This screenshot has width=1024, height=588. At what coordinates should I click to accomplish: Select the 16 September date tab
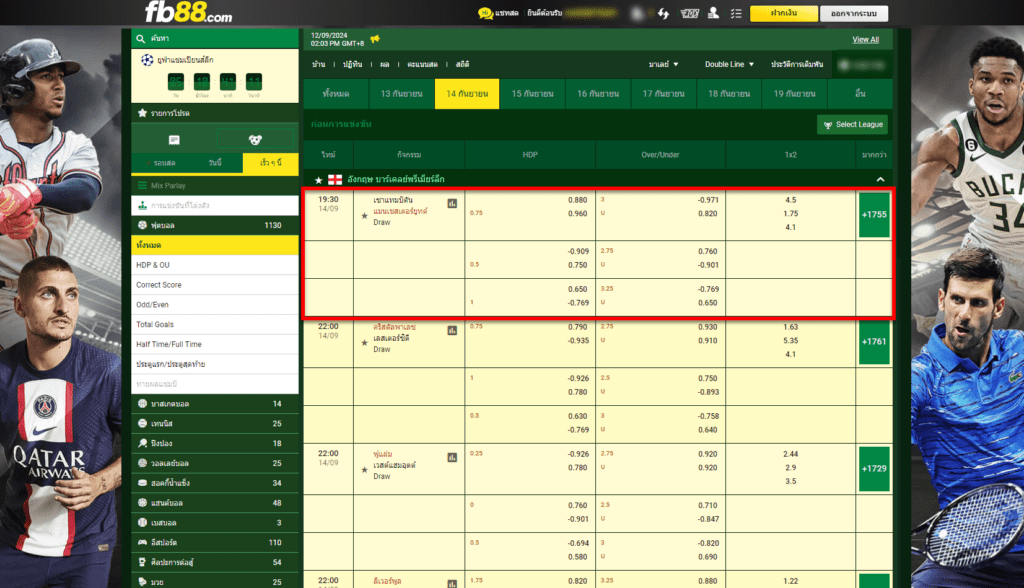(598, 93)
